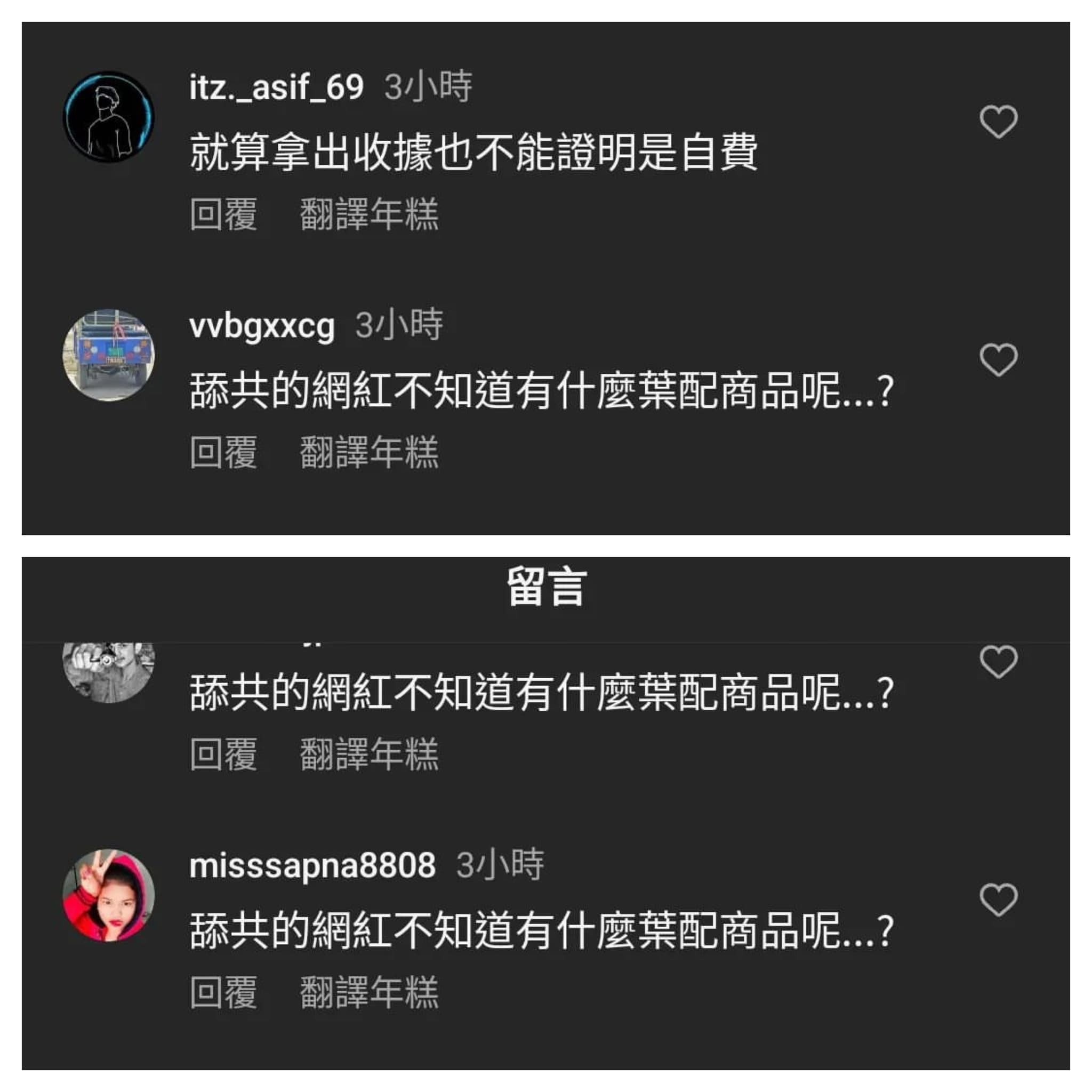
Task: Like the partially hidden comment under 留言
Action: click(998, 661)
